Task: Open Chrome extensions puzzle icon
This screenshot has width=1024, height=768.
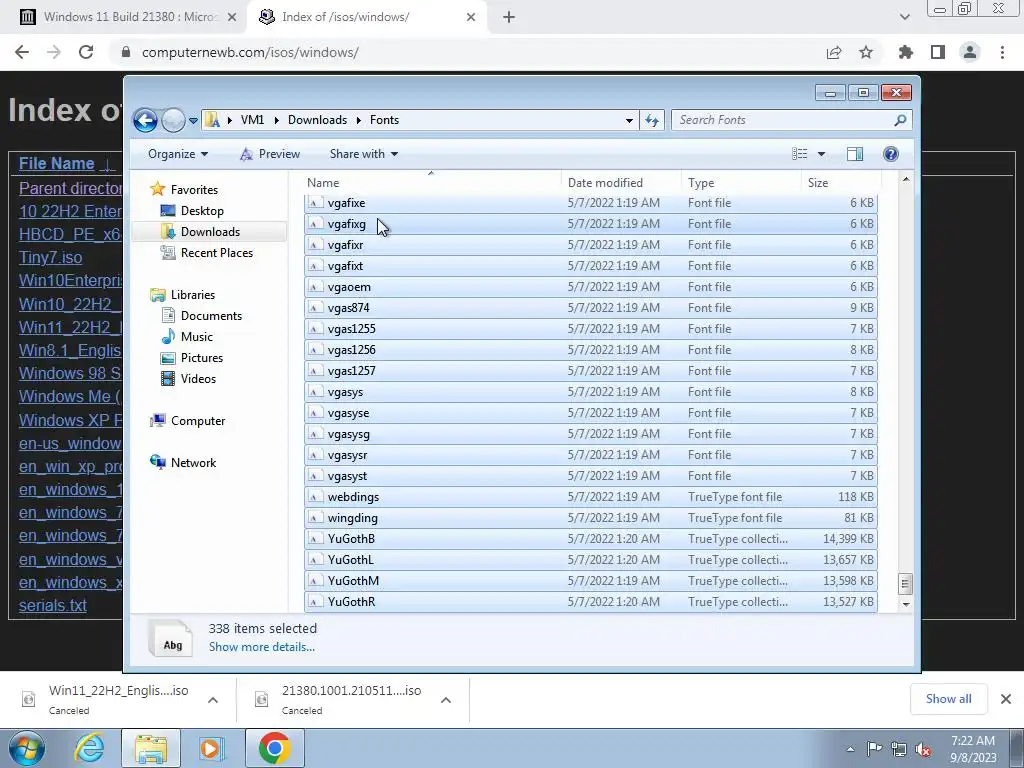Action: click(x=906, y=52)
